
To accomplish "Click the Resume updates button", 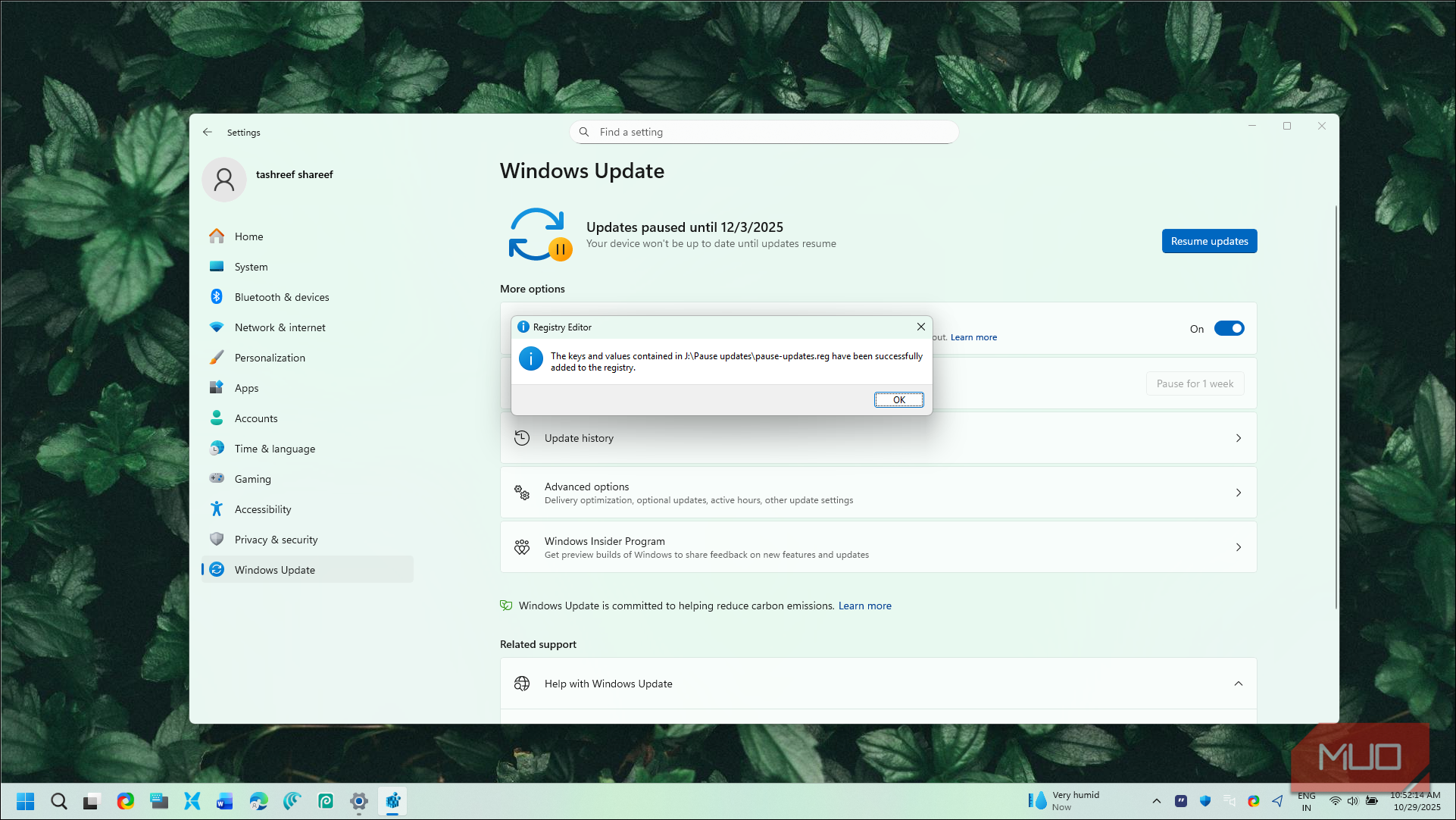I will (x=1209, y=241).
